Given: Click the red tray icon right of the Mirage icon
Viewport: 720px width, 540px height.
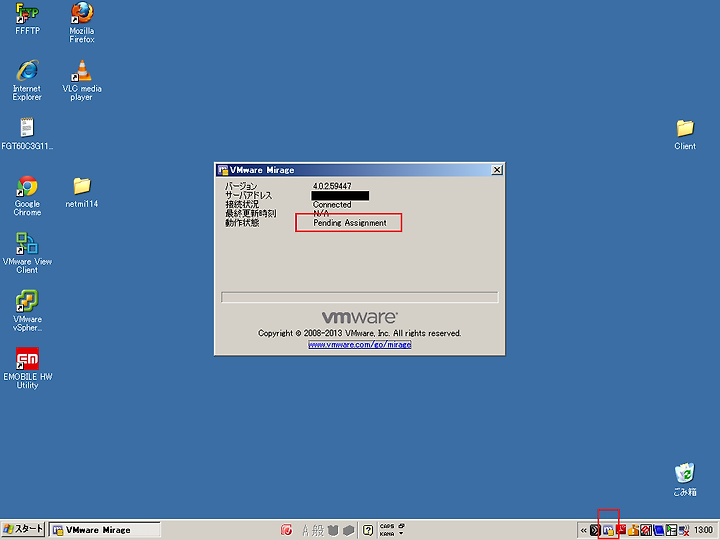Looking at the screenshot, I should 620,529.
